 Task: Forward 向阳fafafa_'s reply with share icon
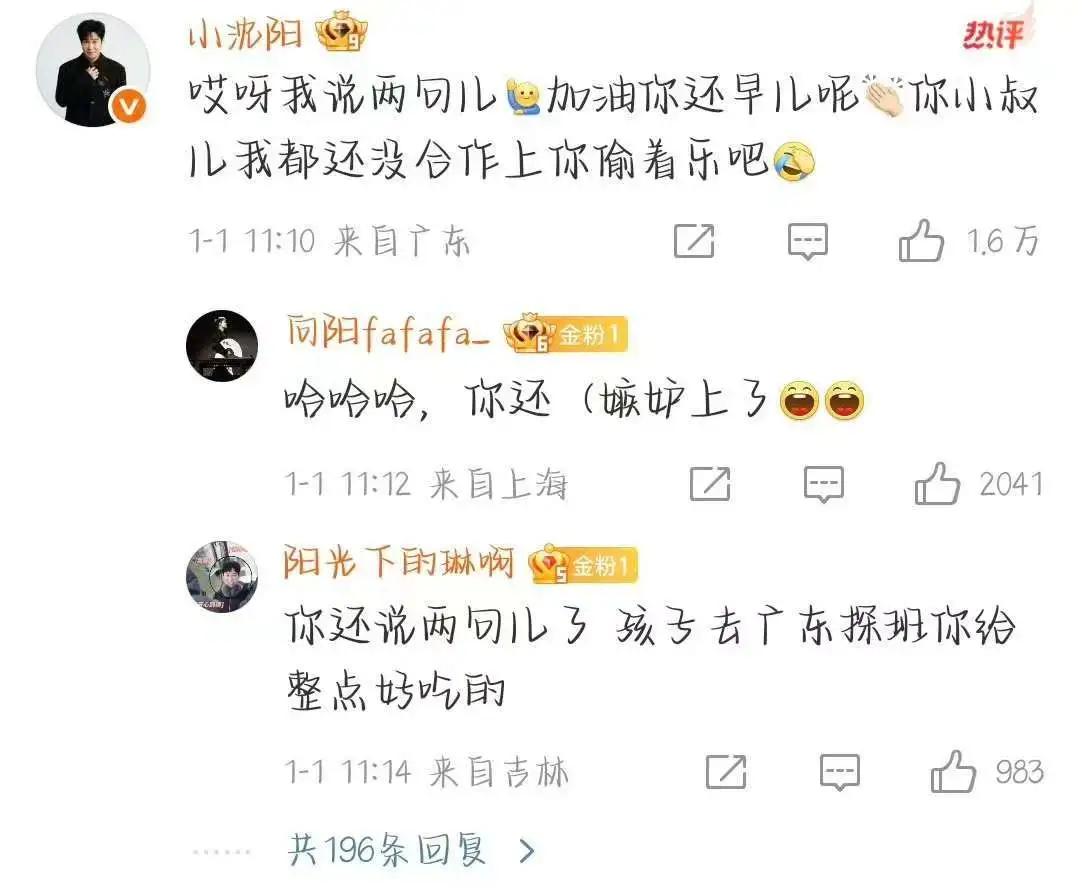coord(710,484)
